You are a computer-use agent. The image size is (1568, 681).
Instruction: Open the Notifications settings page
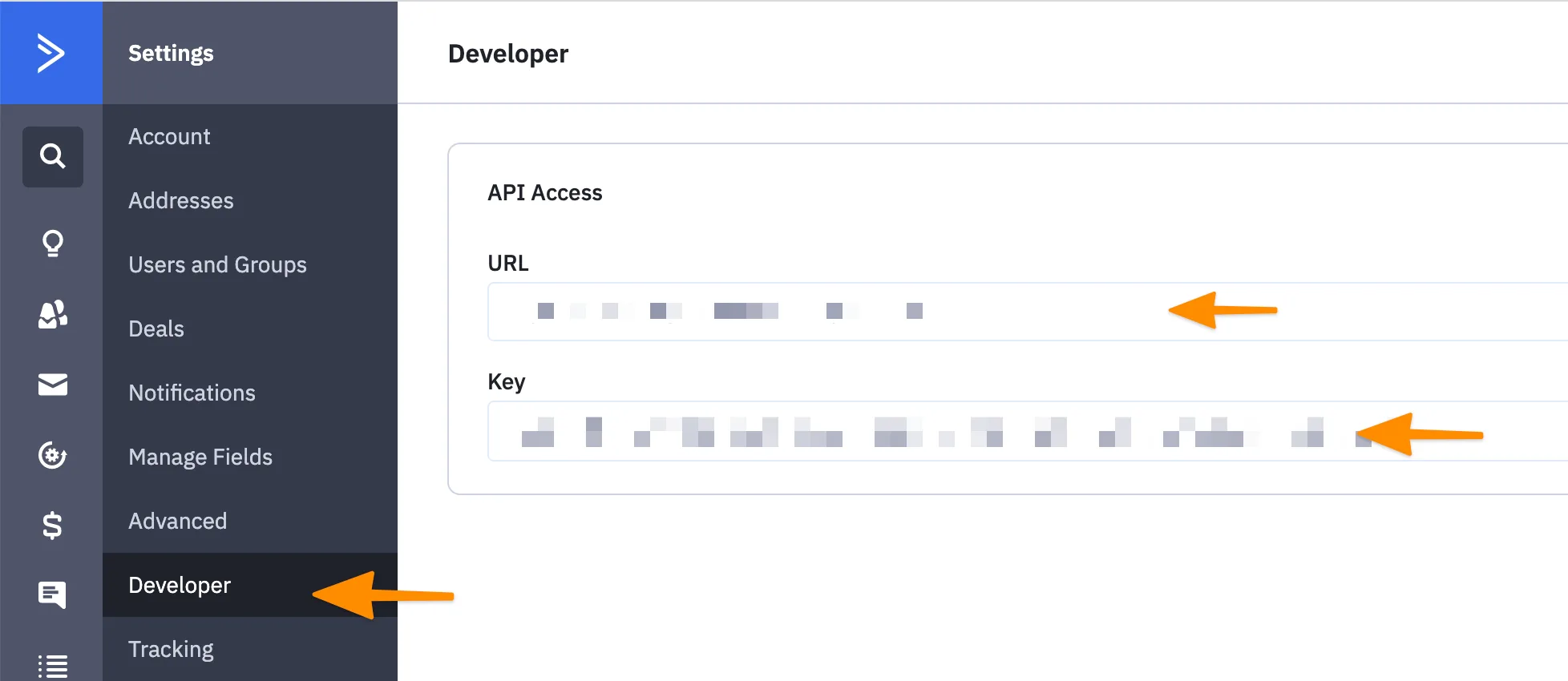191,393
